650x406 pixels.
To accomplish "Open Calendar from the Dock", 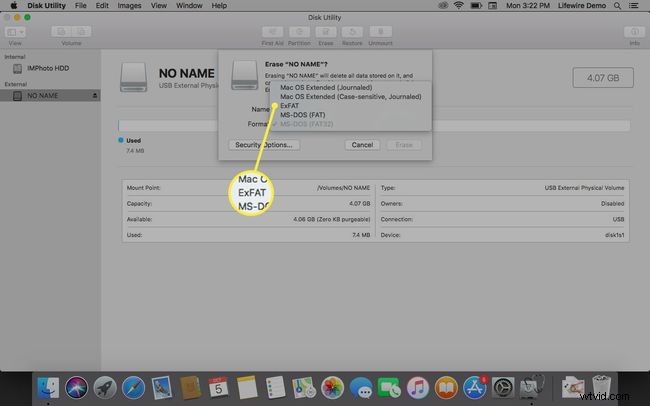I will [218, 388].
